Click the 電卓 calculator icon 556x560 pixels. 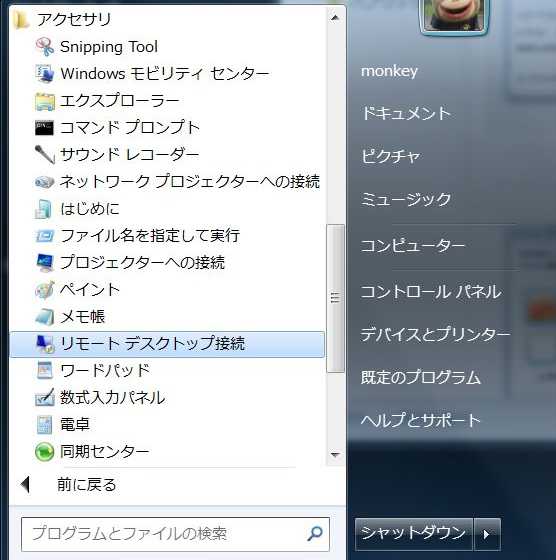[45, 425]
